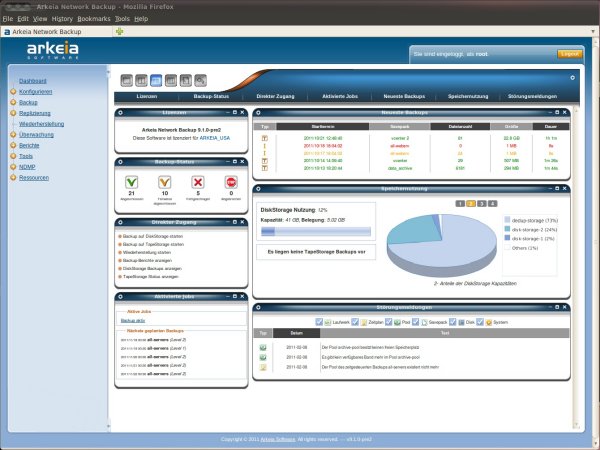Click the Backup-Status panel gear icon

(x=121, y=162)
